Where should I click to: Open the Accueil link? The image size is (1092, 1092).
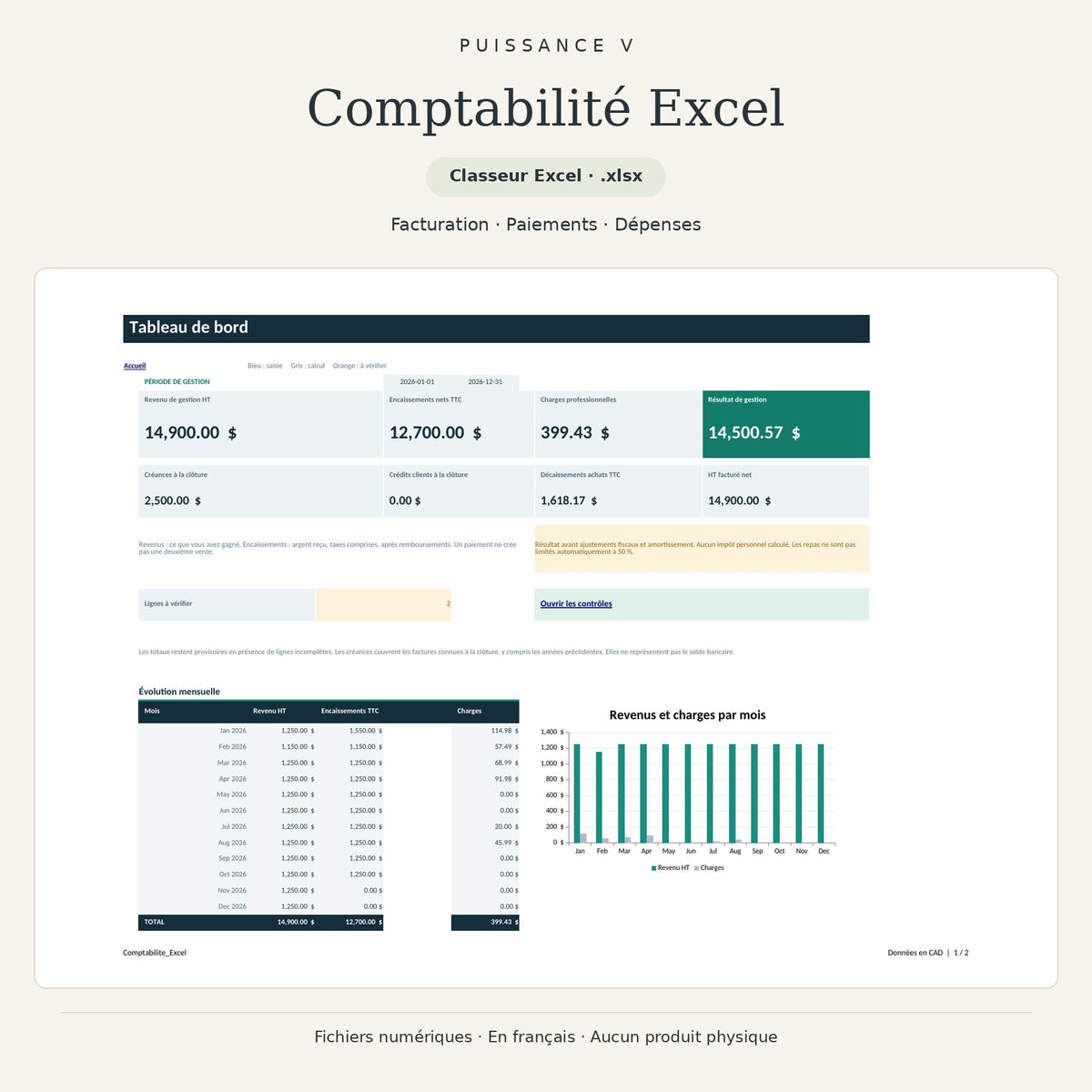coord(135,366)
